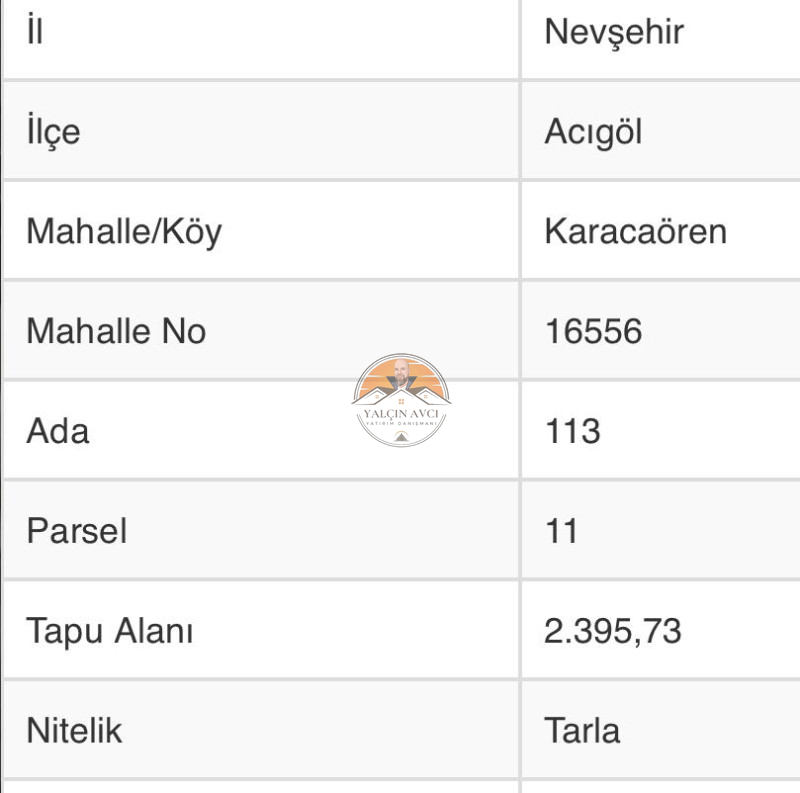Image resolution: width=800 pixels, height=793 pixels.
Task: Select the Ada value 113
Action: [x=572, y=431]
